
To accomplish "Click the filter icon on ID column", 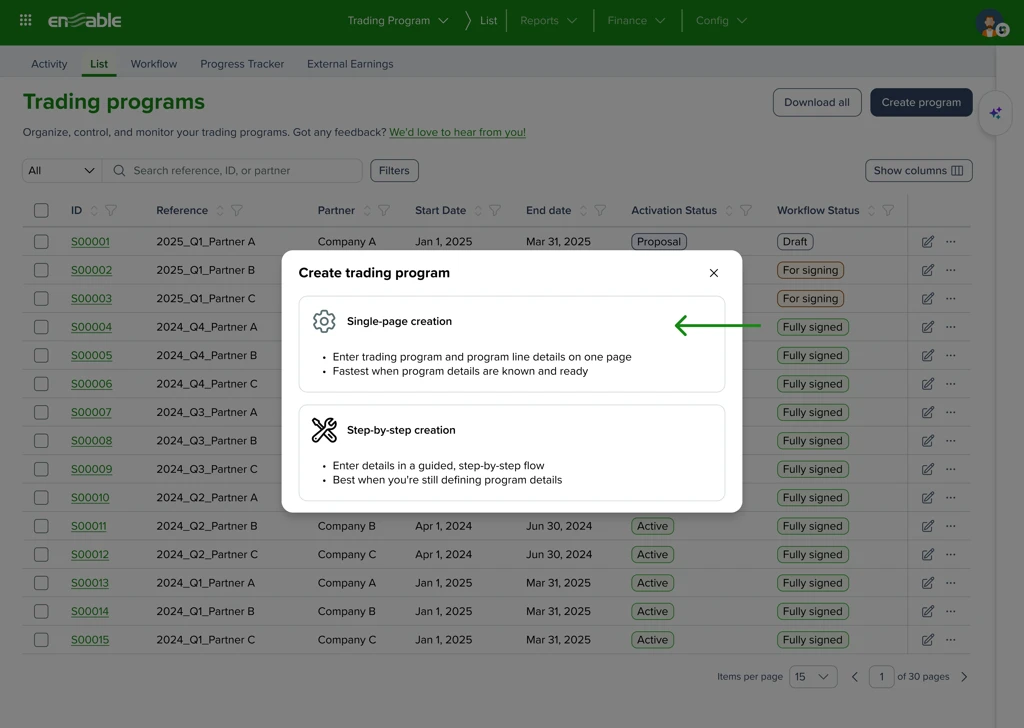I will [x=111, y=211].
